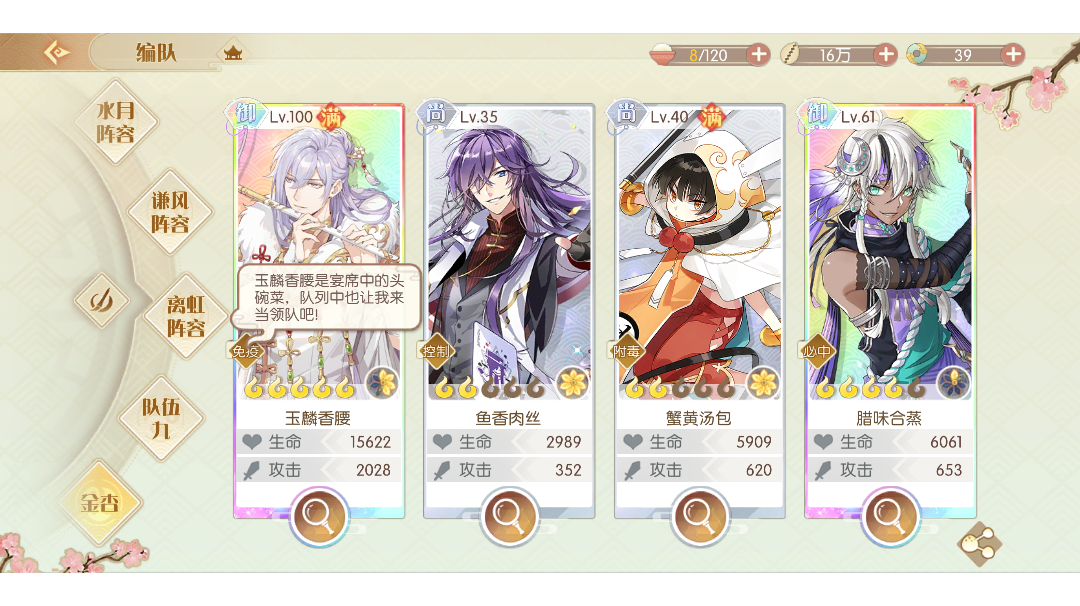Screen dimensions: 1080x606
Task: Click the back arrow icon
Action: coord(56,52)
